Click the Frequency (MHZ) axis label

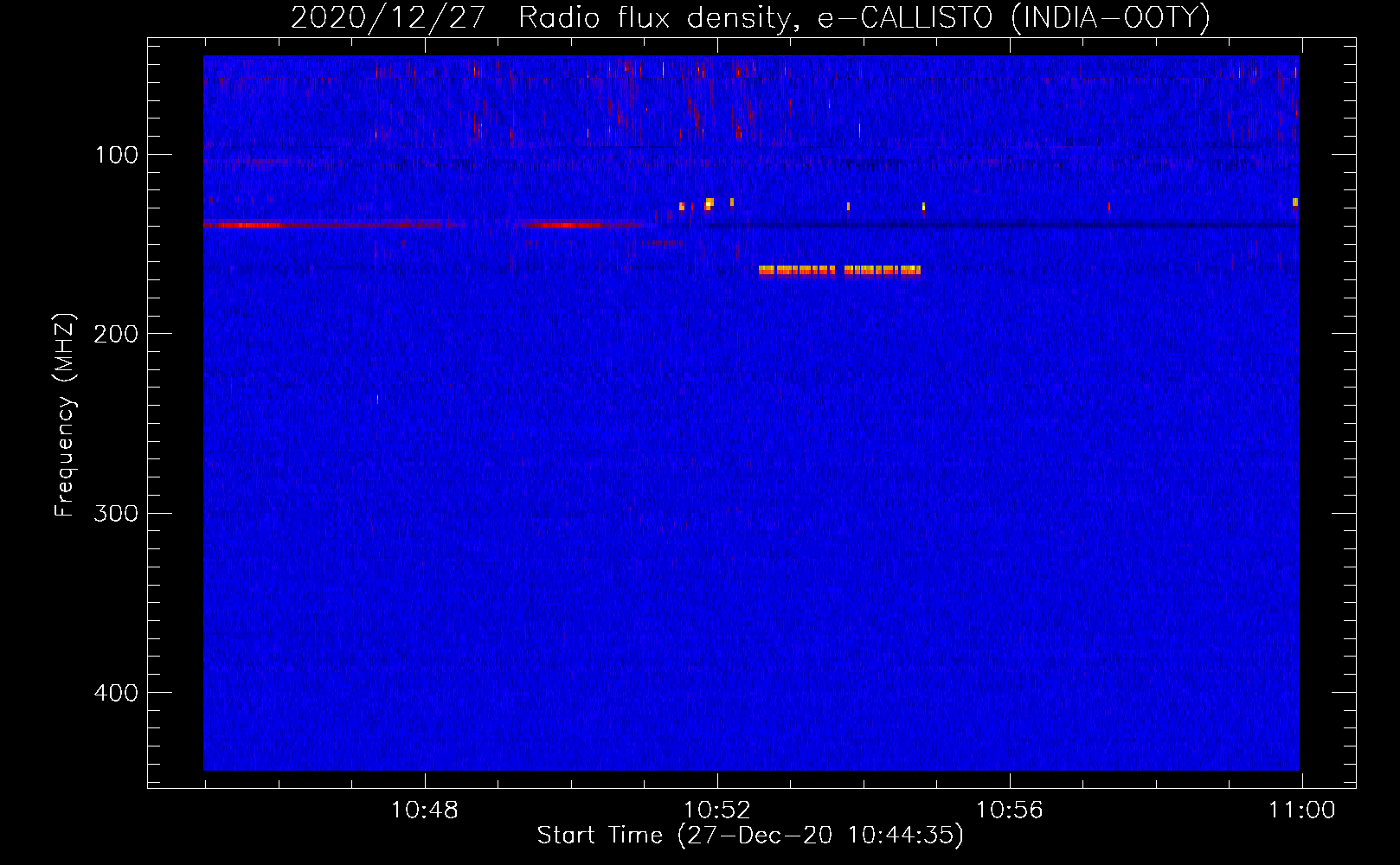65,415
